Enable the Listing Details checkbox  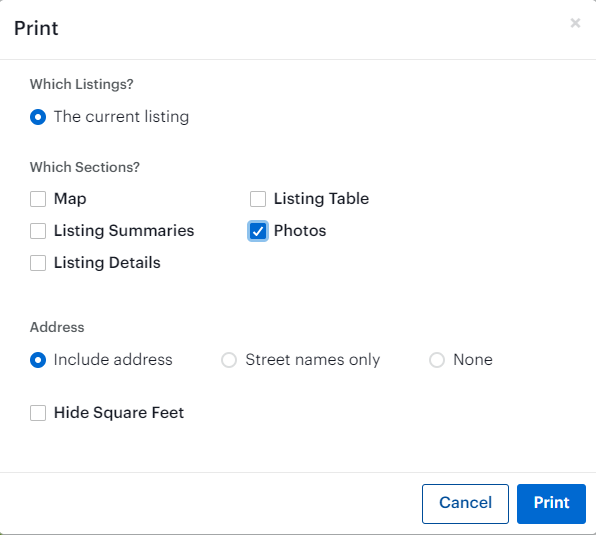point(38,263)
